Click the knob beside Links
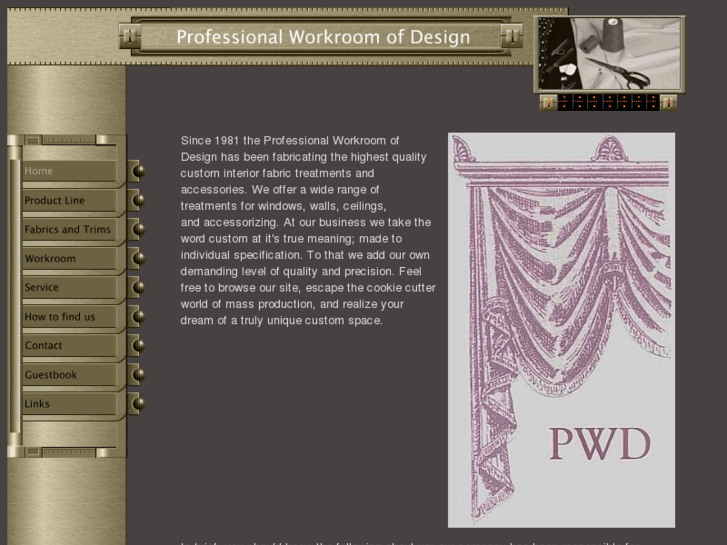This screenshot has width=727, height=545. point(138,404)
